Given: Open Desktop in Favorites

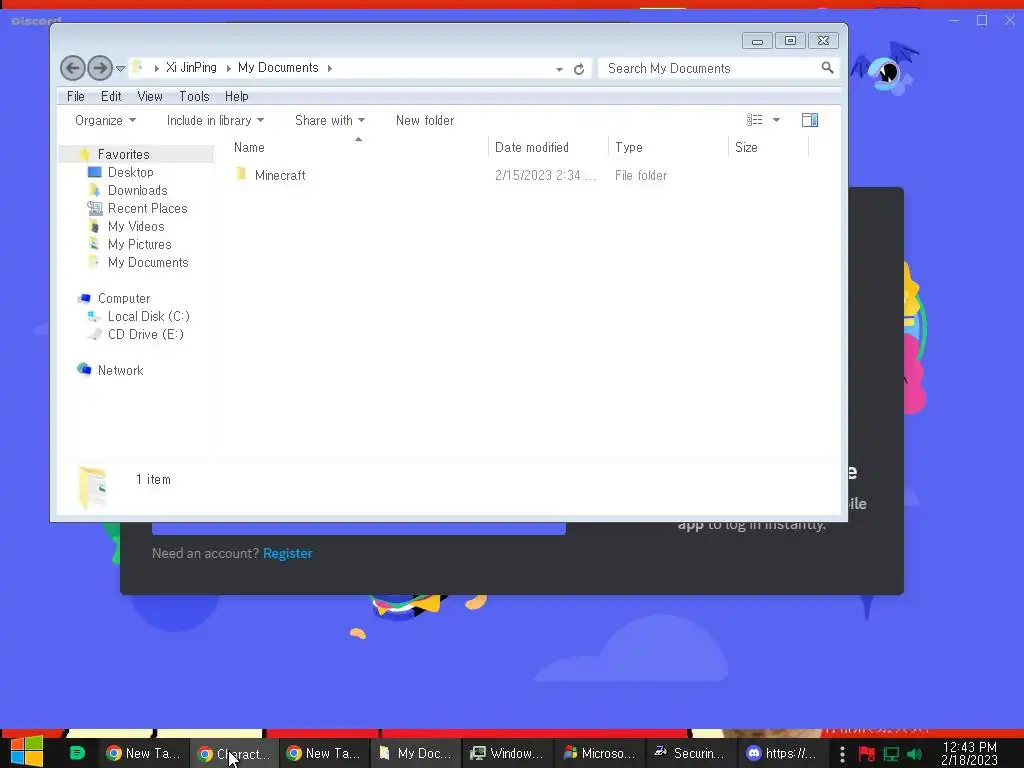Looking at the screenshot, I should tap(131, 172).
